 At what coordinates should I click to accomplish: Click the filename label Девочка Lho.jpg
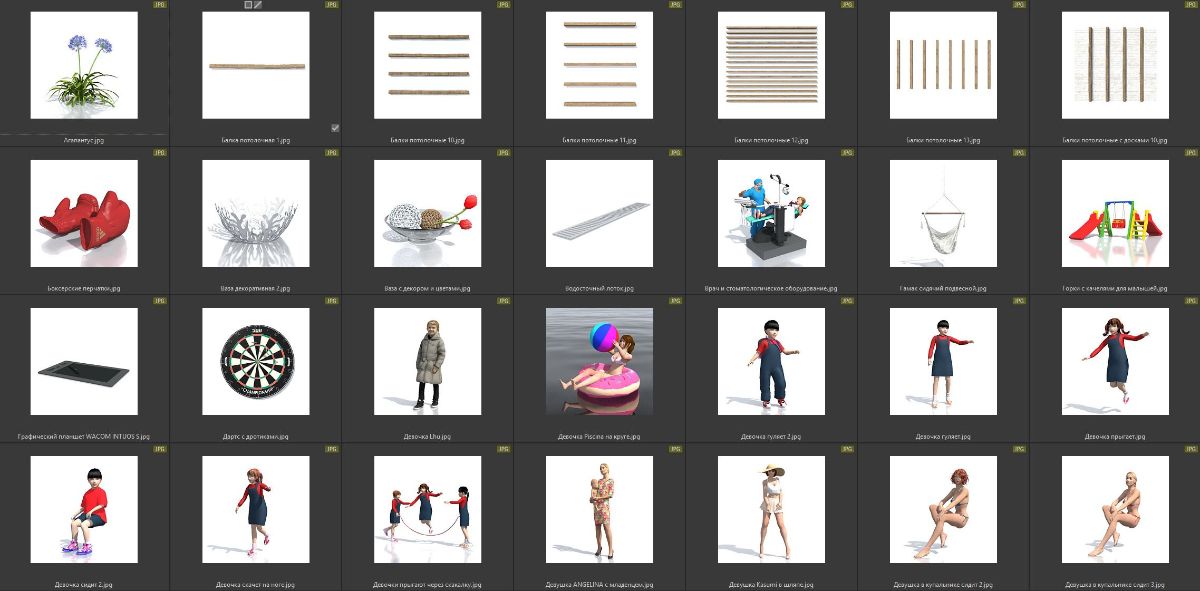click(427, 437)
